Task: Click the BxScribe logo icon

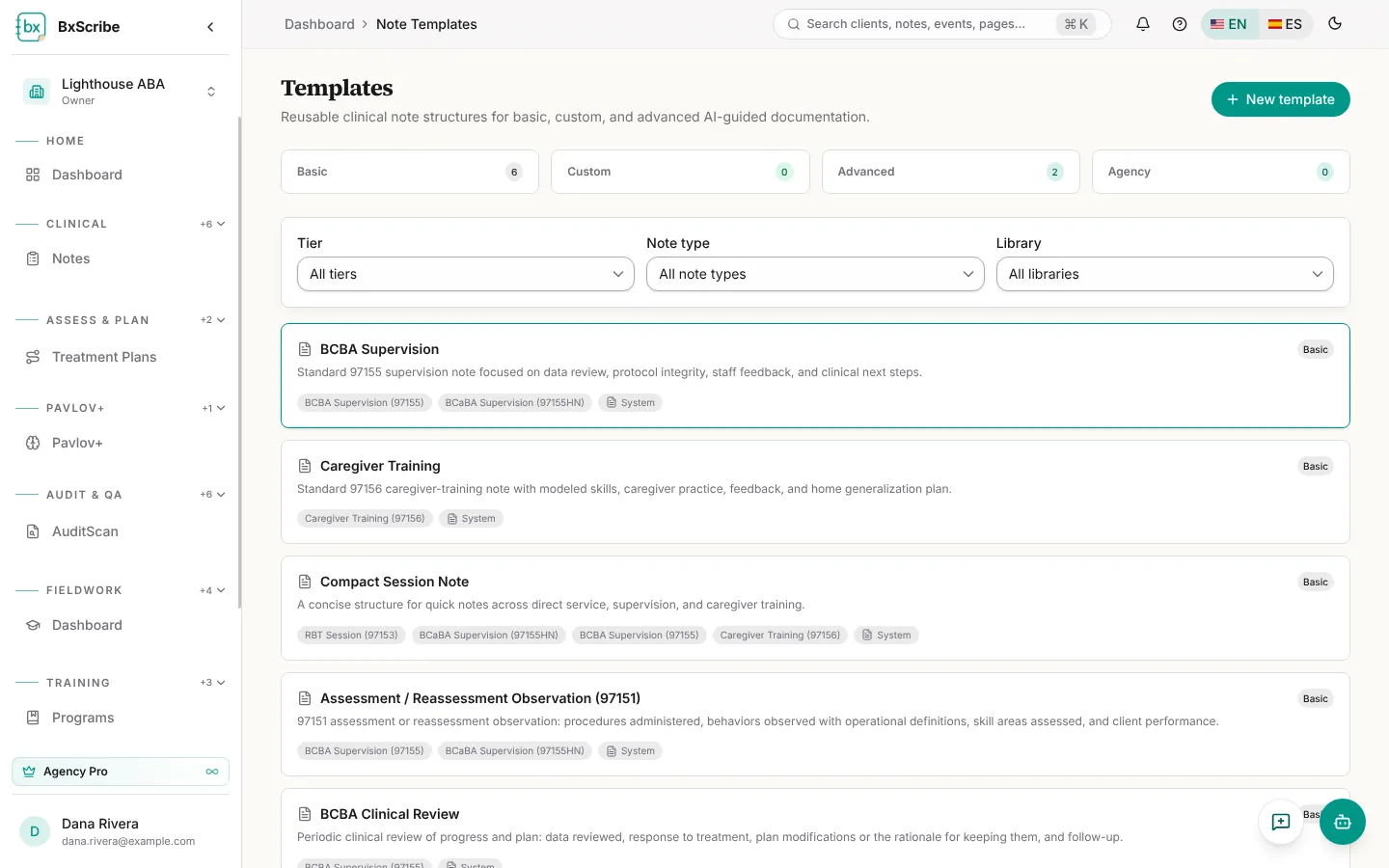Action: coord(31,27)
